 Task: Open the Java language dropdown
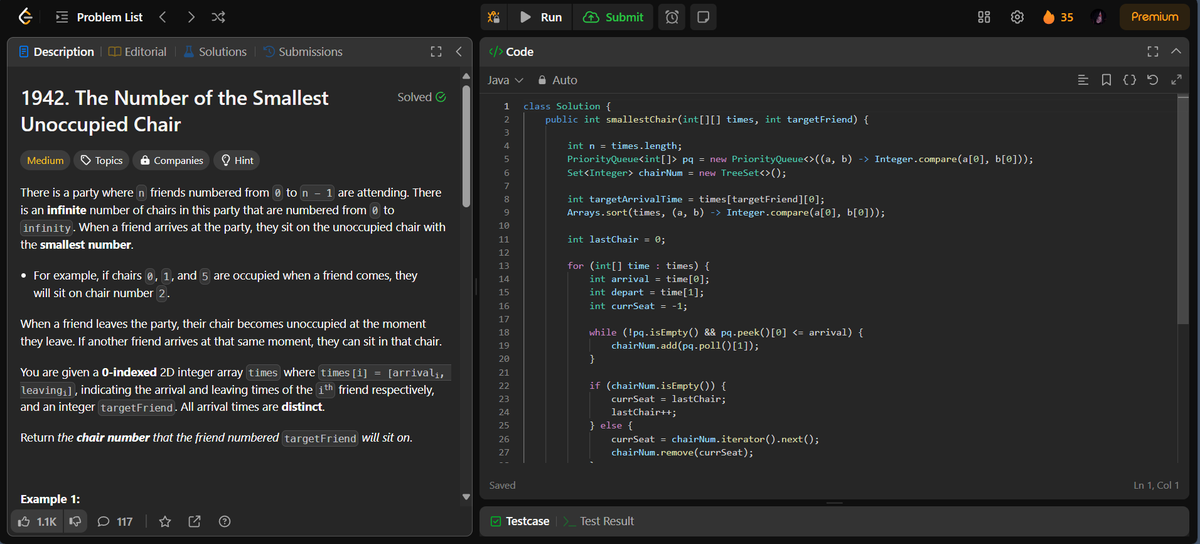[505, 80]
